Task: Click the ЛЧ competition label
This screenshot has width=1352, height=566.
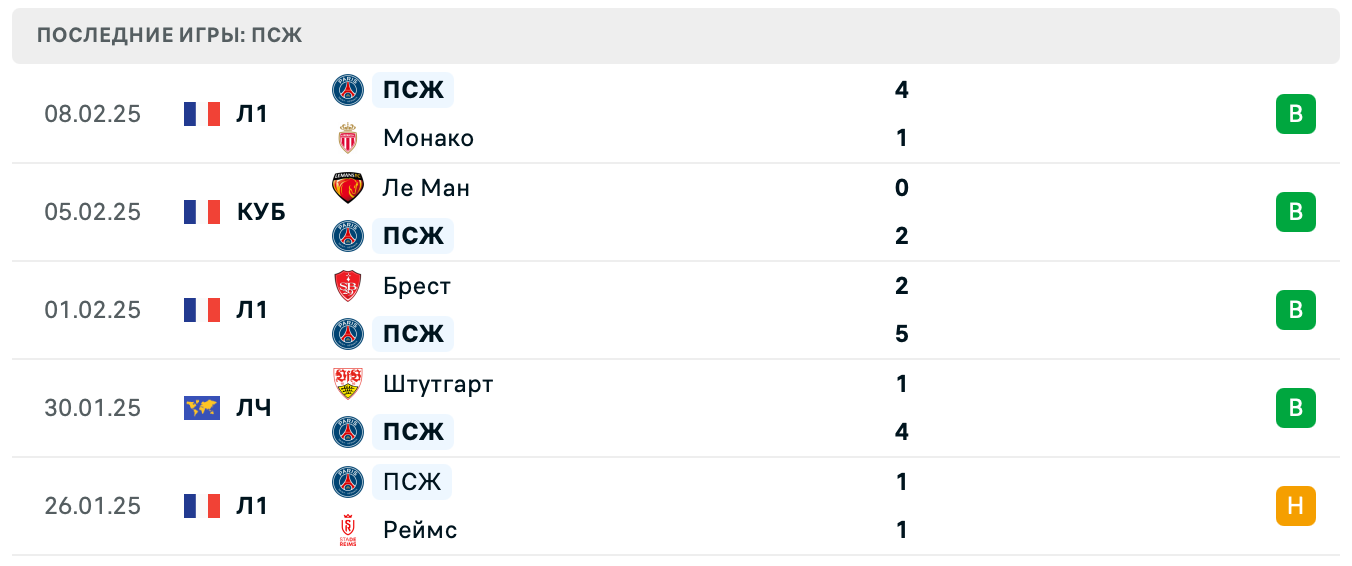Action: tap(254, 408)
